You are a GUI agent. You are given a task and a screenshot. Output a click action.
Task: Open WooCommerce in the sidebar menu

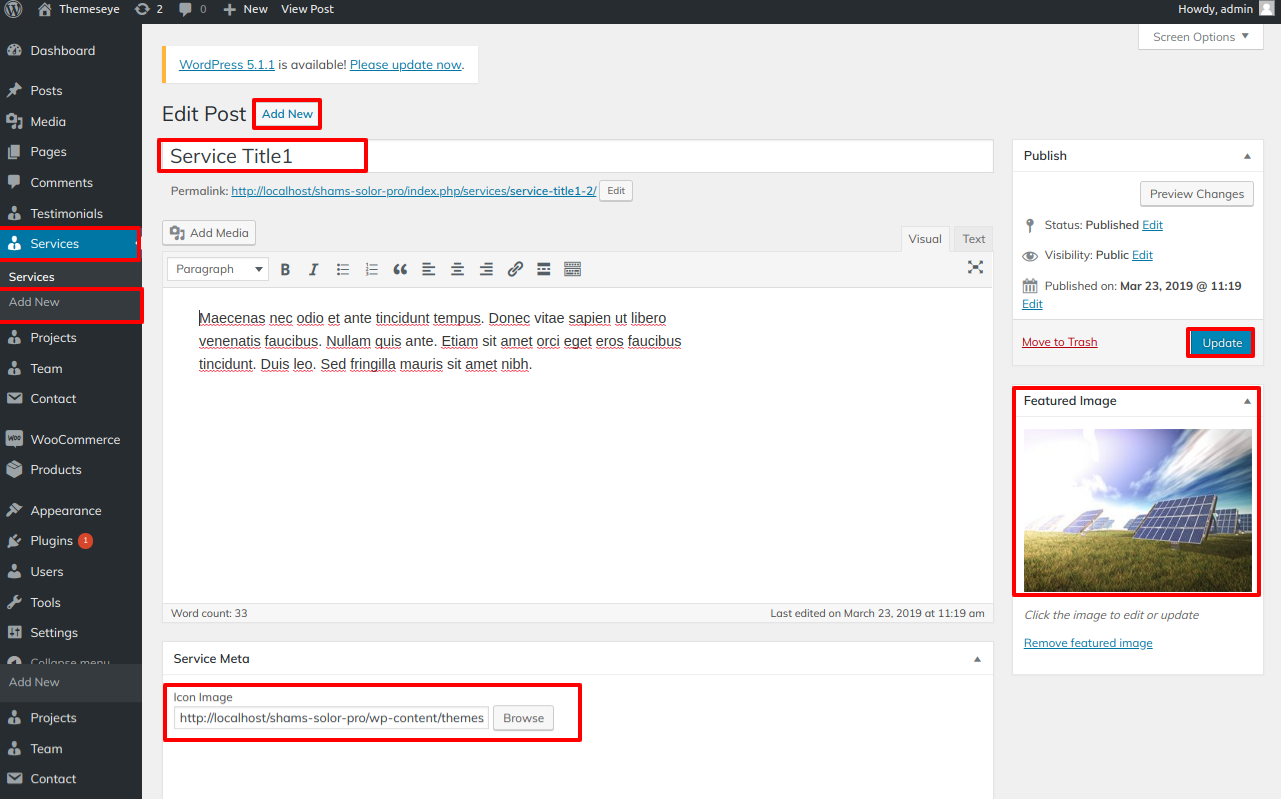(x=75, y=439)
